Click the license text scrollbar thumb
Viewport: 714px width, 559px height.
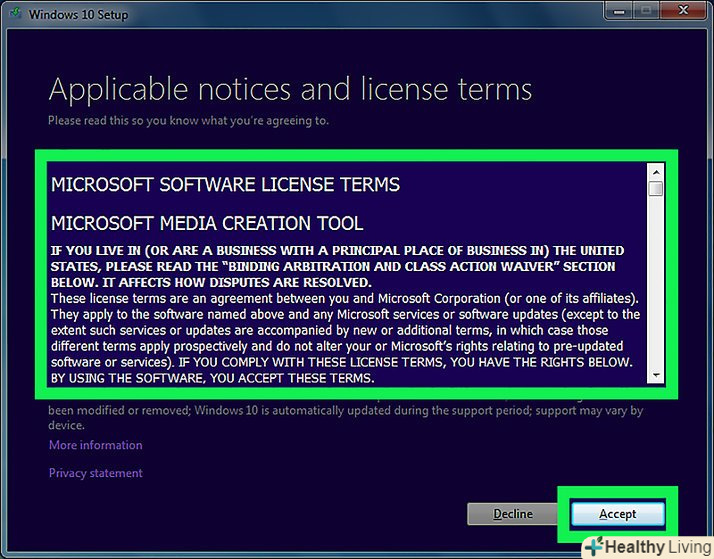coord(656,188)
